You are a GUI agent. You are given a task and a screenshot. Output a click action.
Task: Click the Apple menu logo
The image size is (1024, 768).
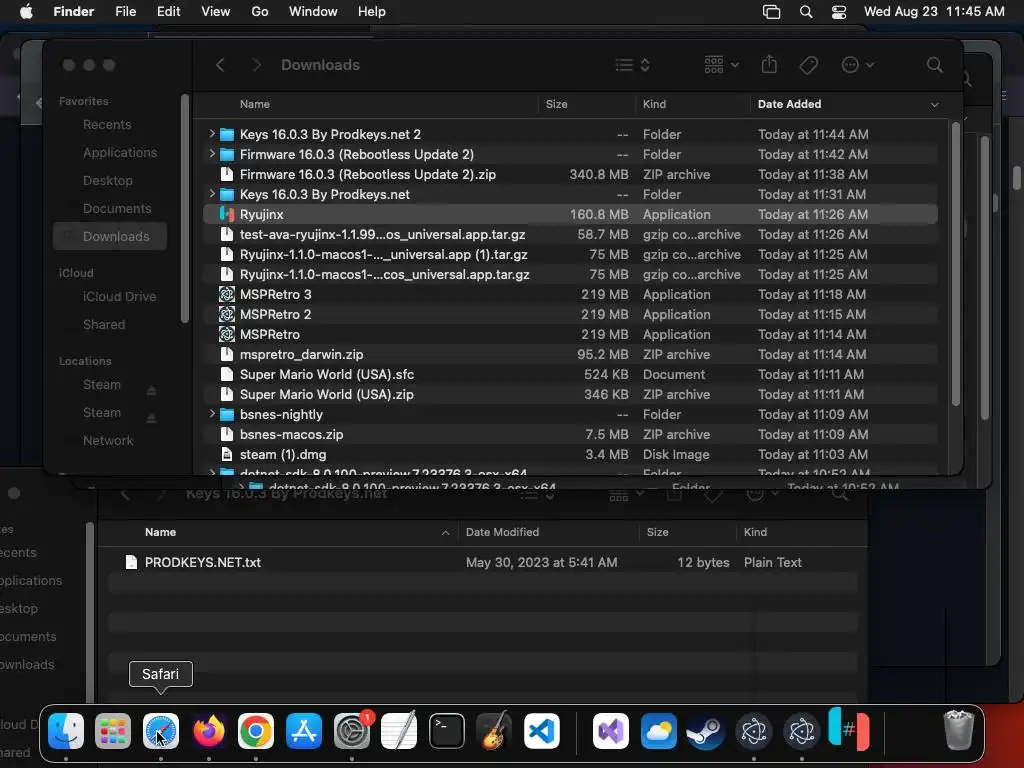point(26,11)
